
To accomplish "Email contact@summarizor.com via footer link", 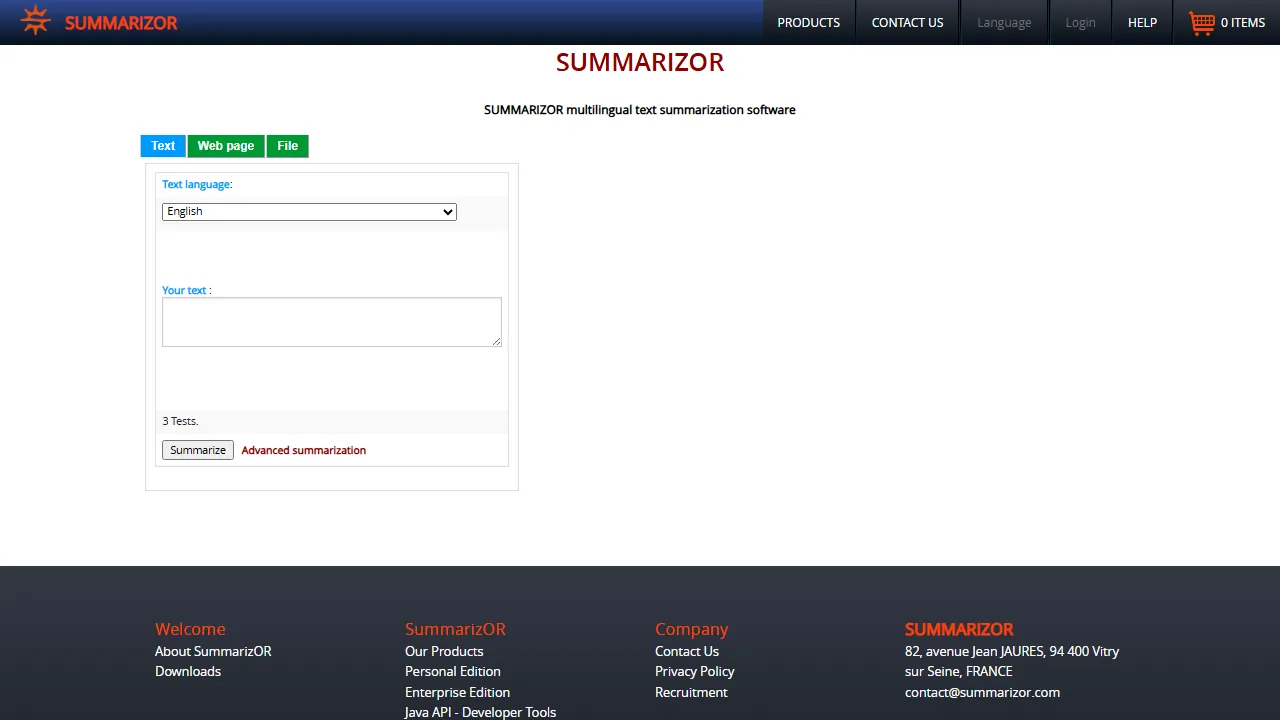I will point(982,692).
